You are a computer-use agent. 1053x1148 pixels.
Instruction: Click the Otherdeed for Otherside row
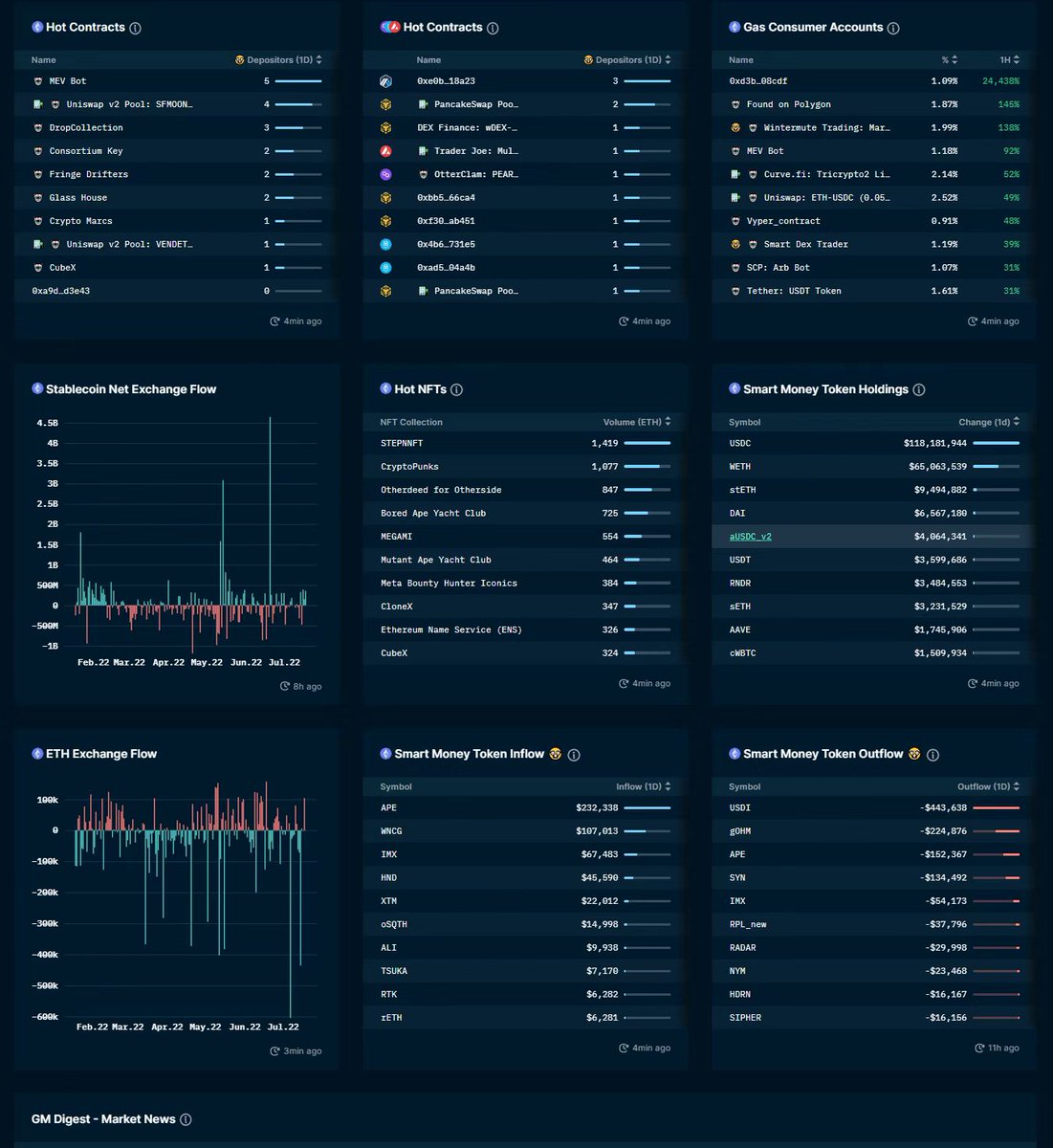pyautogui.click(x=525, y=490)
